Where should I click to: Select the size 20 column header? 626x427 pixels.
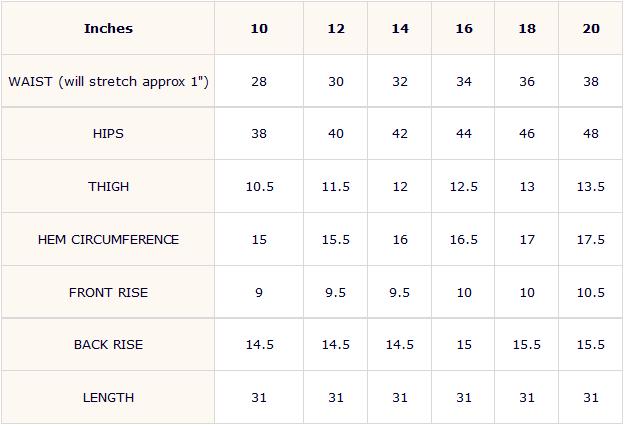[x=590, y=28]
